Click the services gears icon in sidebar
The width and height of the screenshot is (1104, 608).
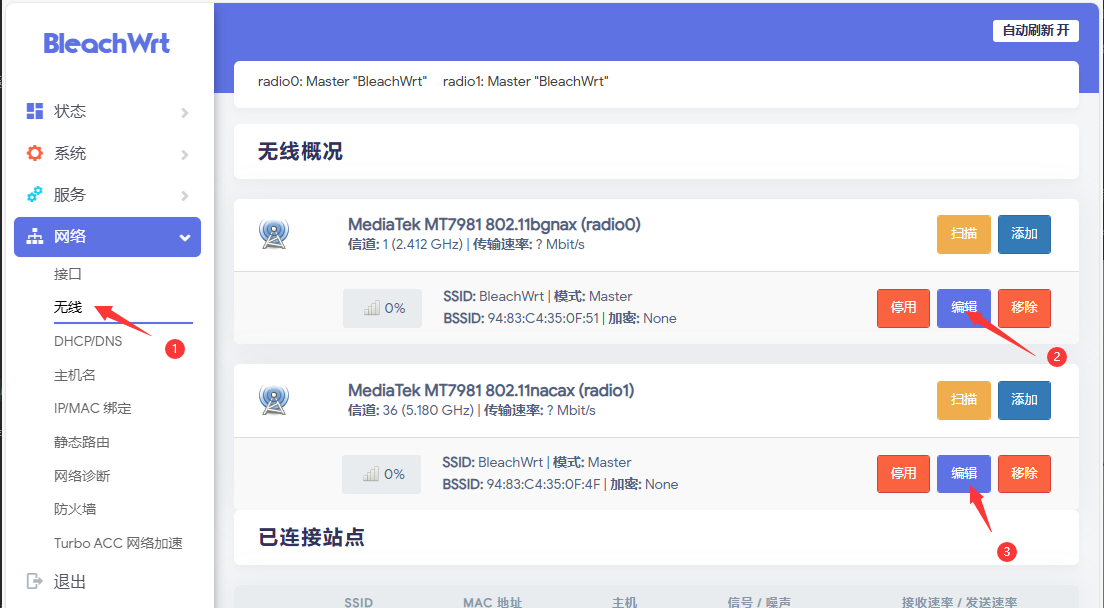[x=35, y=194]
